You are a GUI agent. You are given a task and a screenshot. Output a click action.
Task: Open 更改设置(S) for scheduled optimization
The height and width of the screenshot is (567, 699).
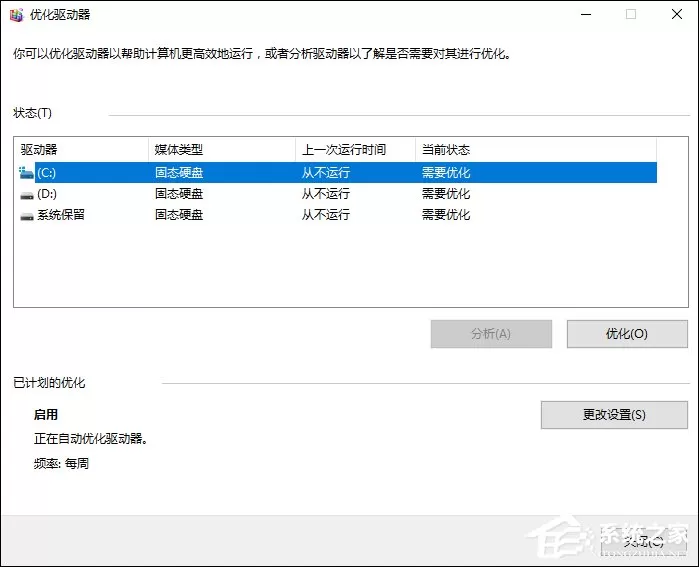pyautogui.click(x=614, y=415)
